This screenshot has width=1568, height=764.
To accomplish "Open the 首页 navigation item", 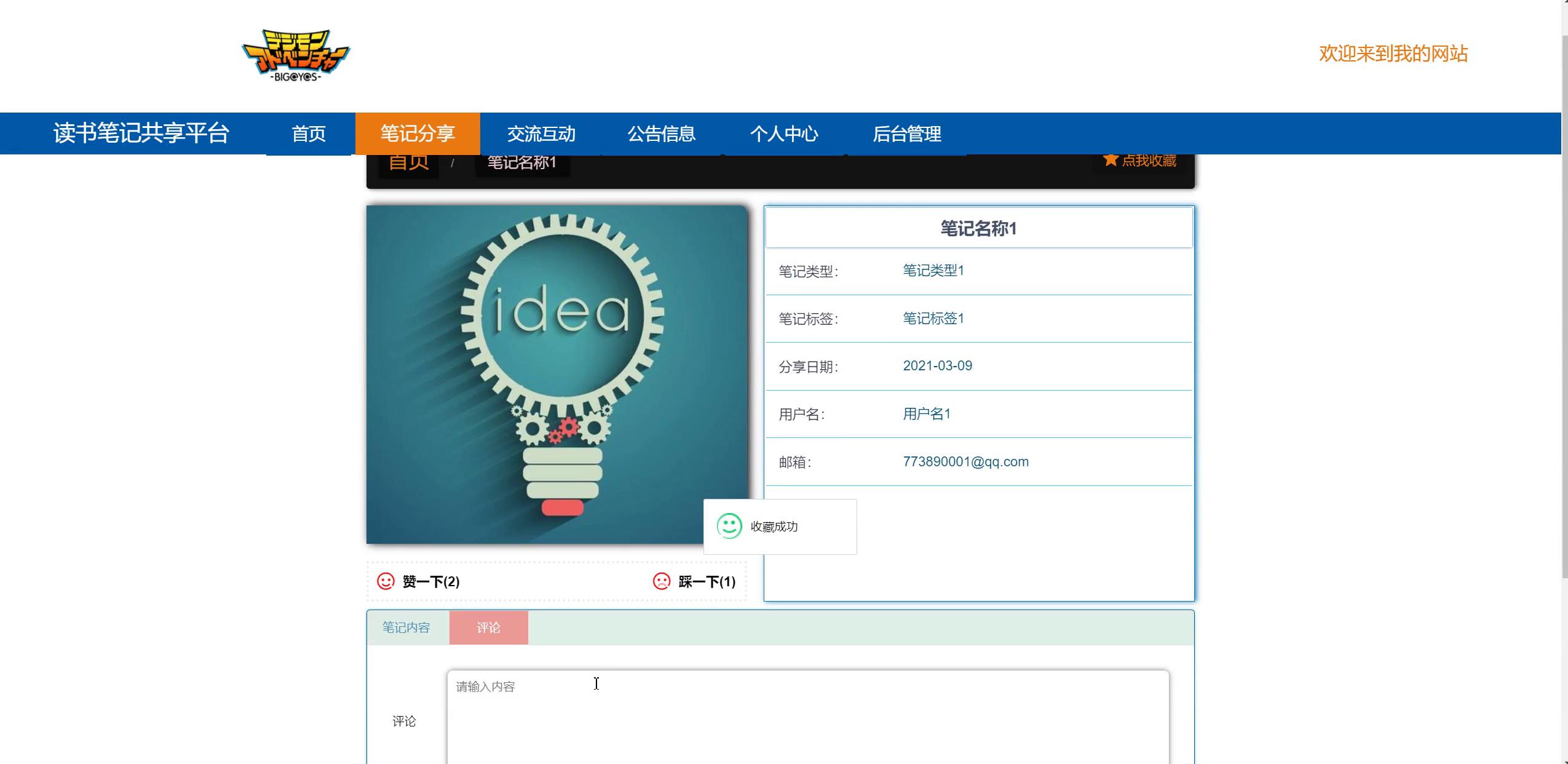I will (308, 133).
